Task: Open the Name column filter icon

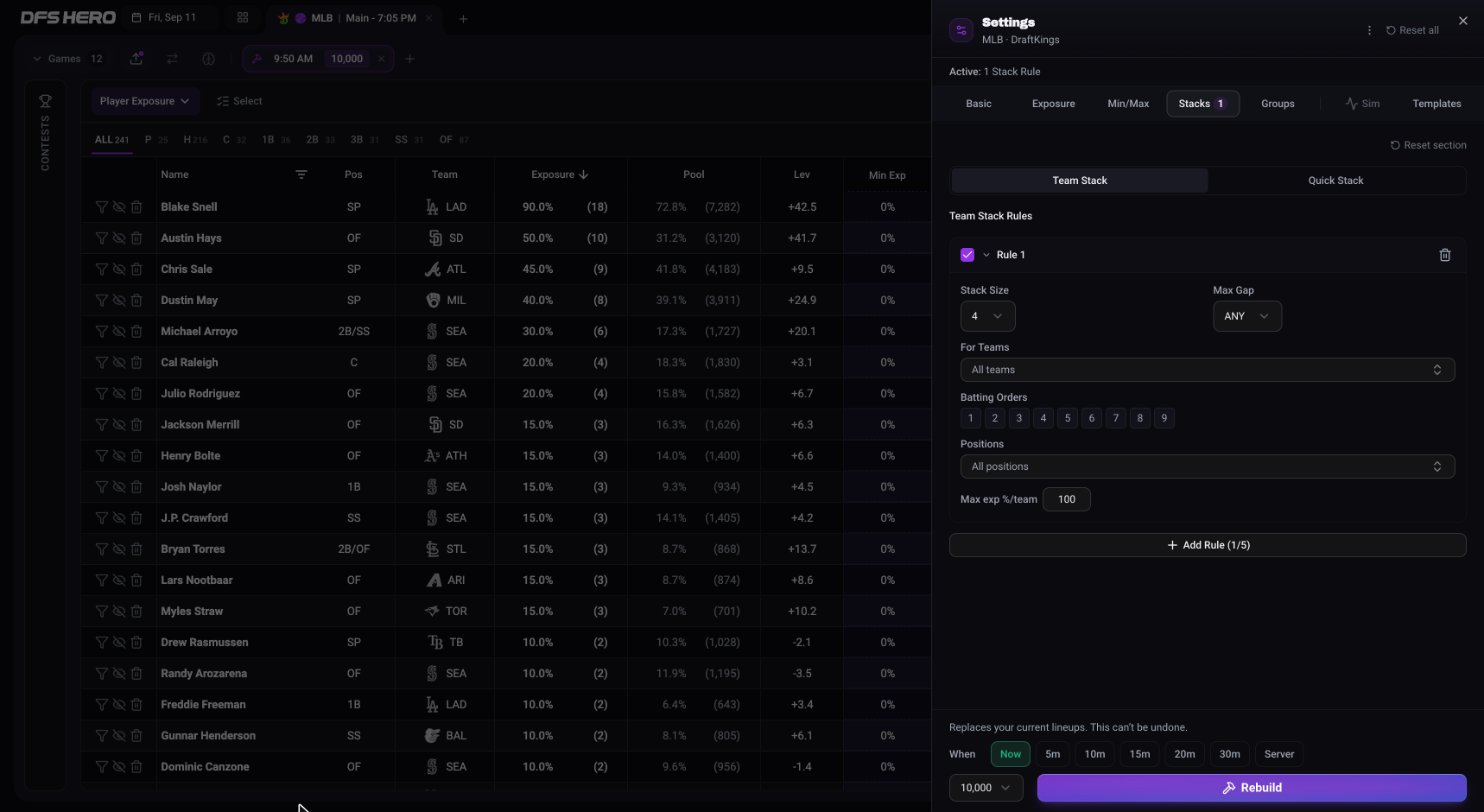Action: tap(301, 174)
